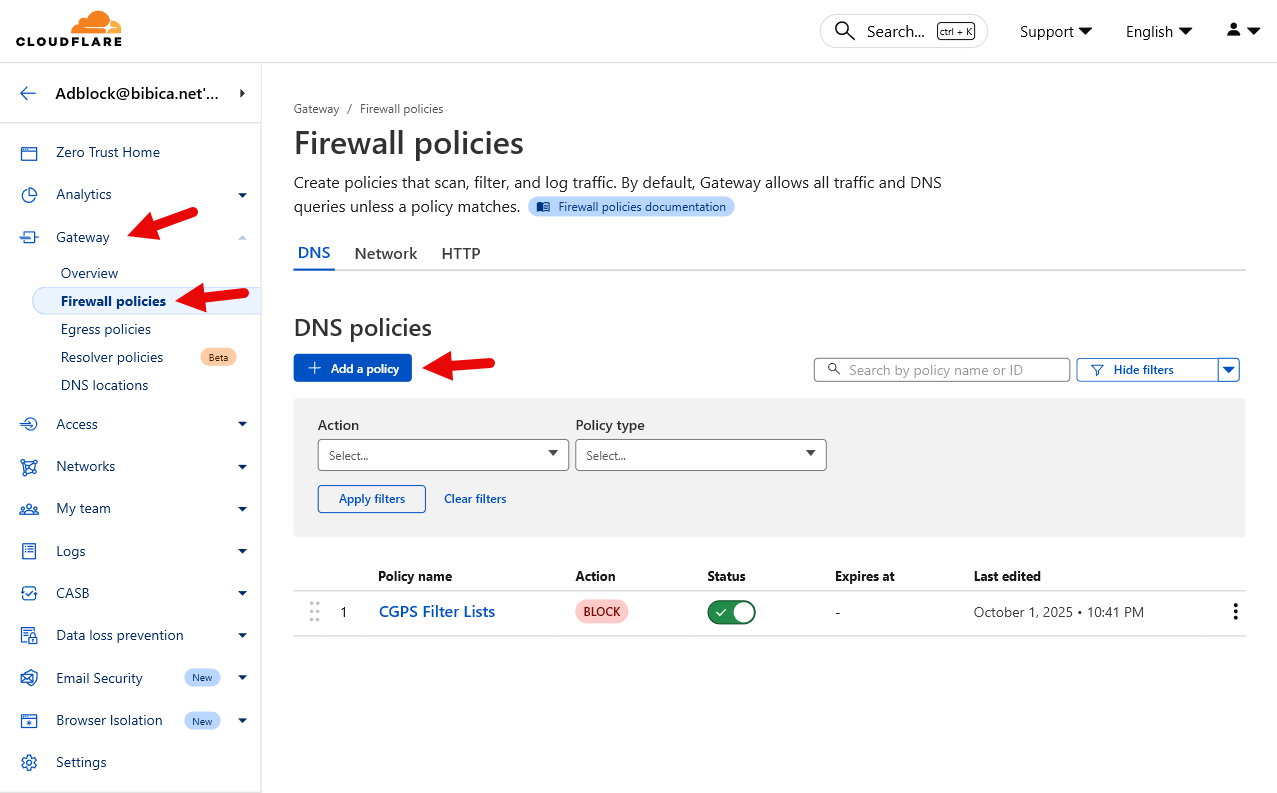This screenshot has width=1277, height=793.
Task: Click the Apply filters button
Action: point(371,499)
